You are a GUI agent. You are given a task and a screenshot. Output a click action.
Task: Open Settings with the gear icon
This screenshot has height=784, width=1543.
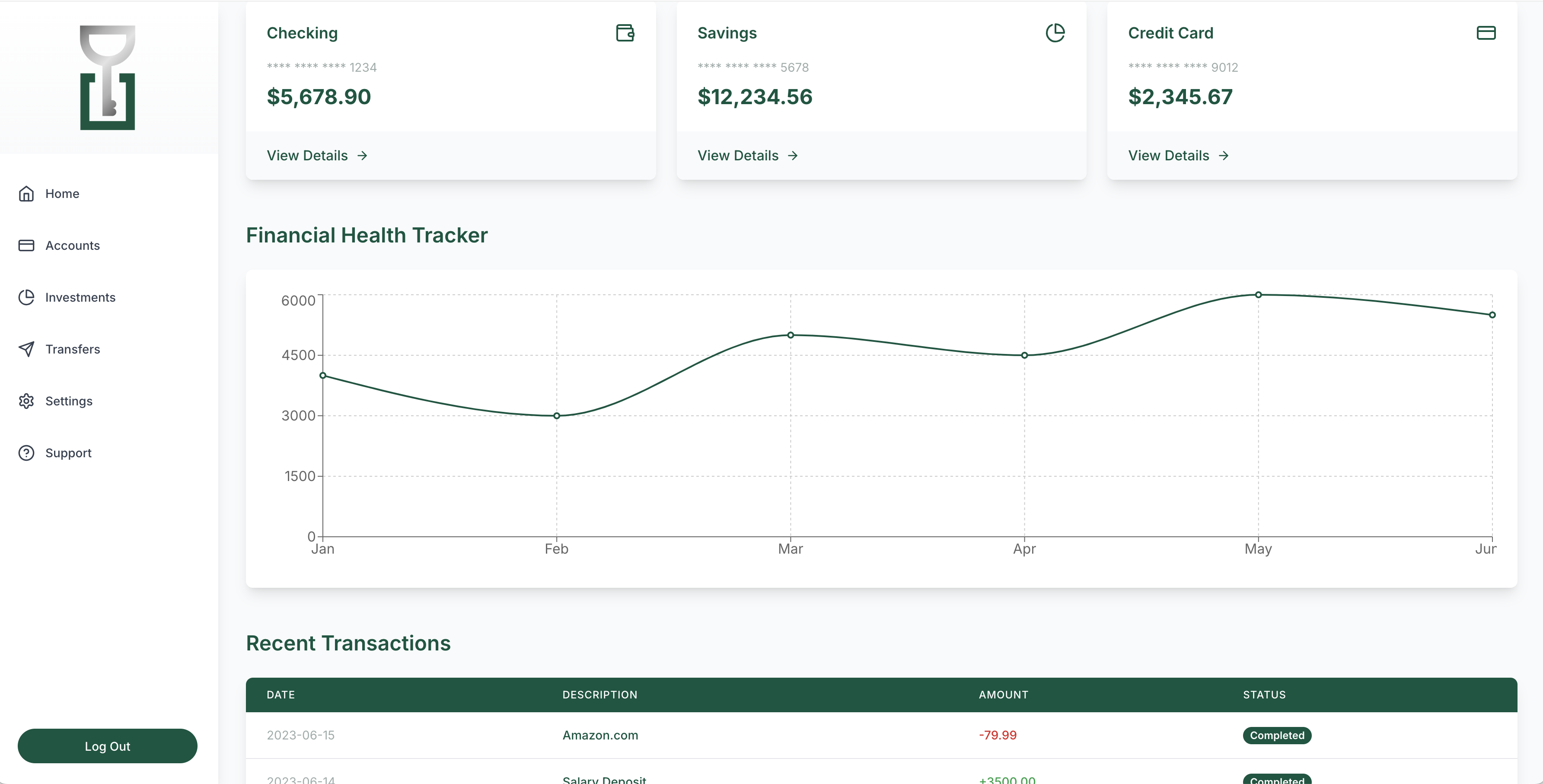(27, 401)
